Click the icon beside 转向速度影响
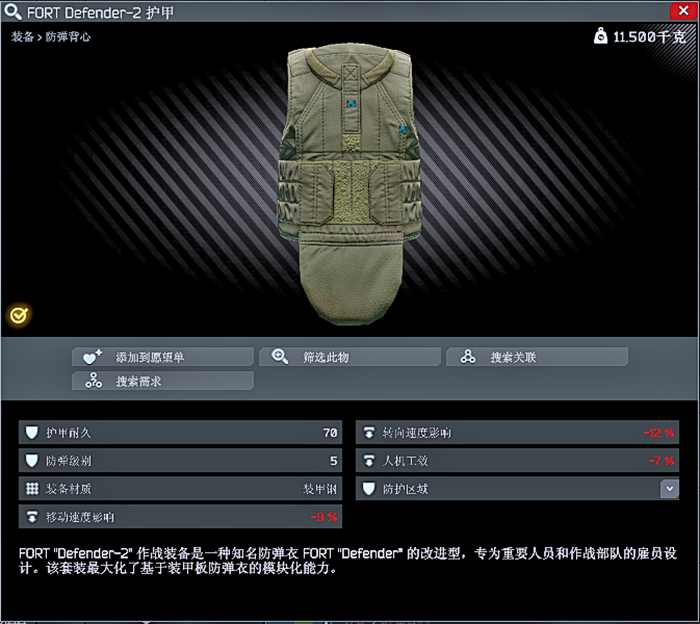This screenshot has height=624, width=700. click(369, 433)
